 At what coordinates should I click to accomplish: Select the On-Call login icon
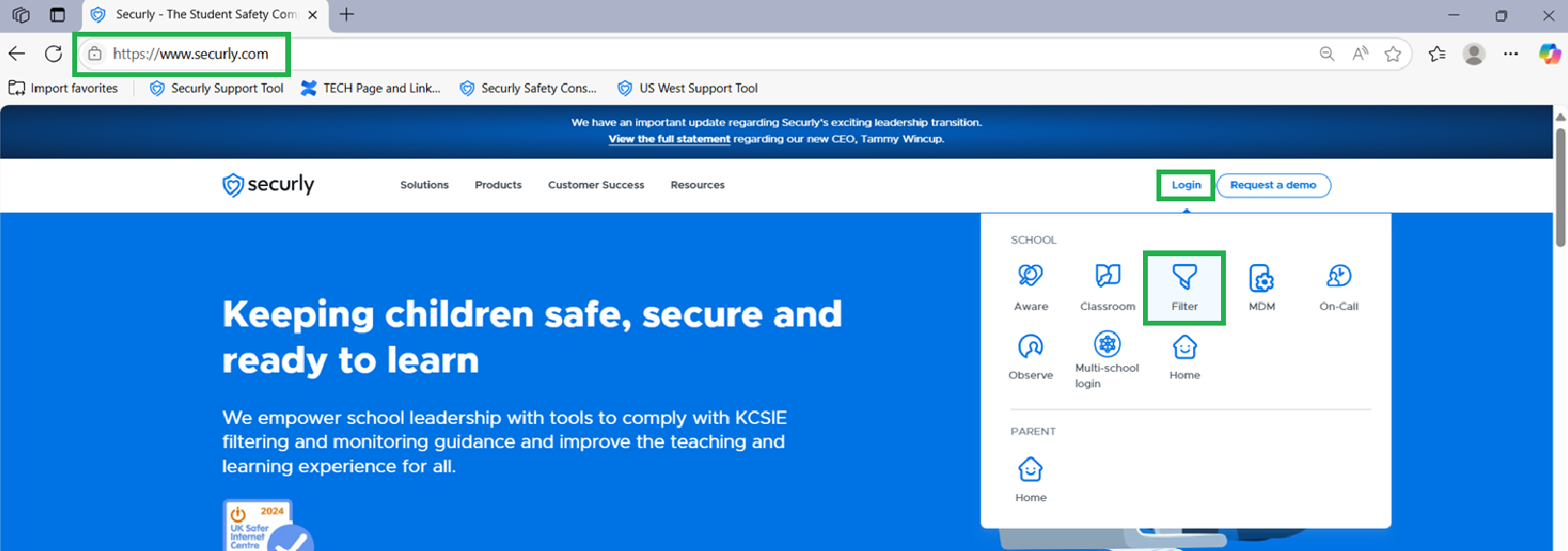1339,287
